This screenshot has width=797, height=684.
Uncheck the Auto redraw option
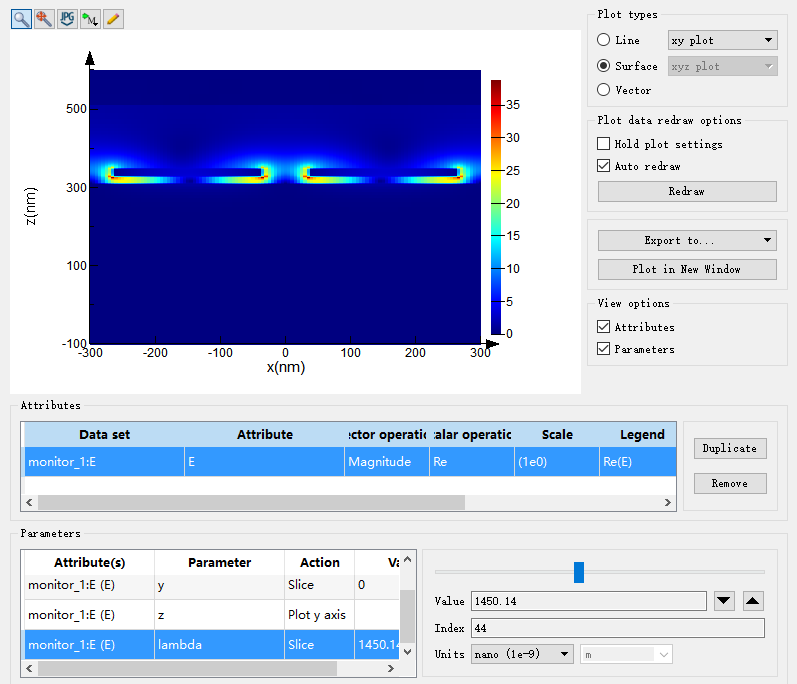click(x=603, y=166)
